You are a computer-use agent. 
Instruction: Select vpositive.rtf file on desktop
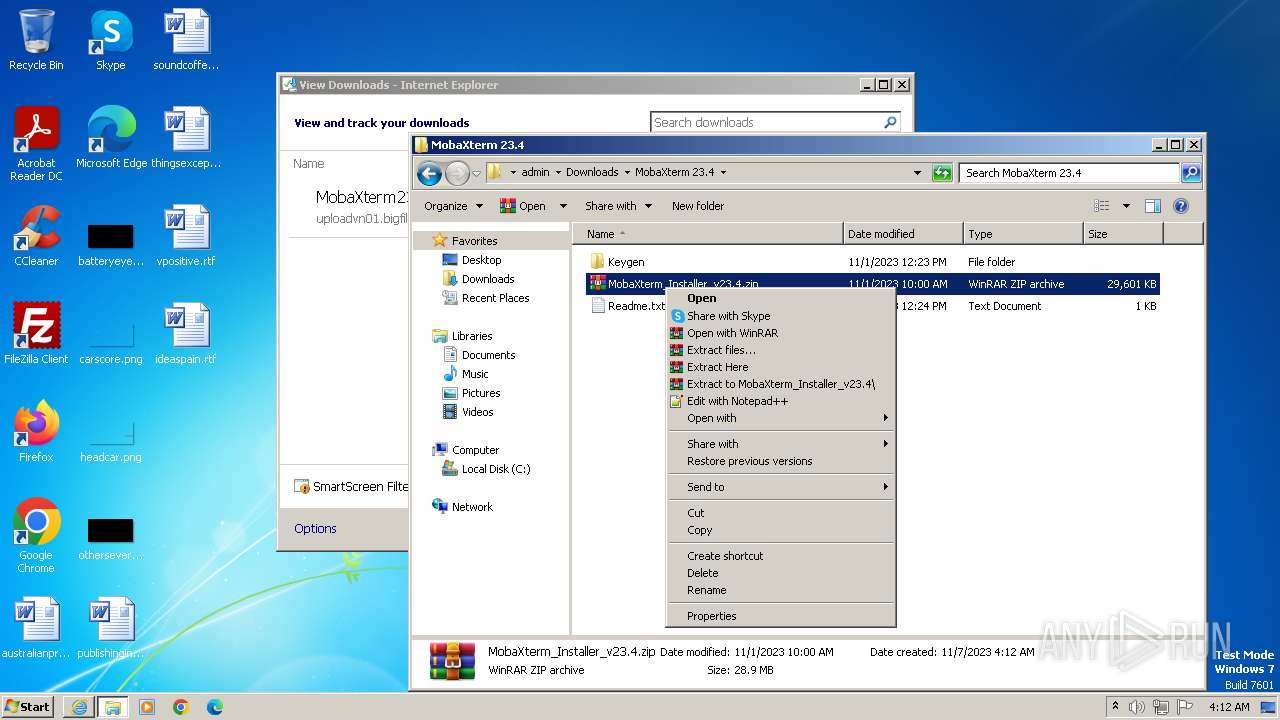[x=186, y=236]
